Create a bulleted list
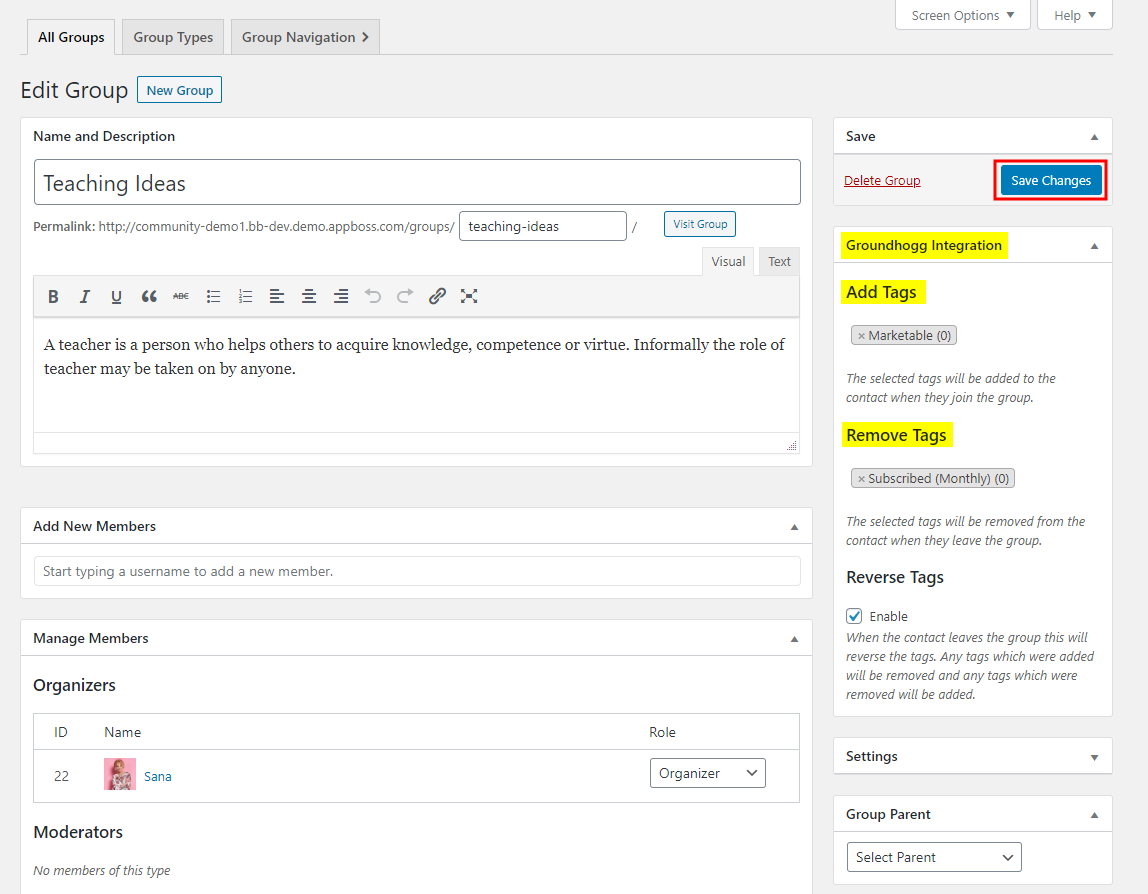 213,296
